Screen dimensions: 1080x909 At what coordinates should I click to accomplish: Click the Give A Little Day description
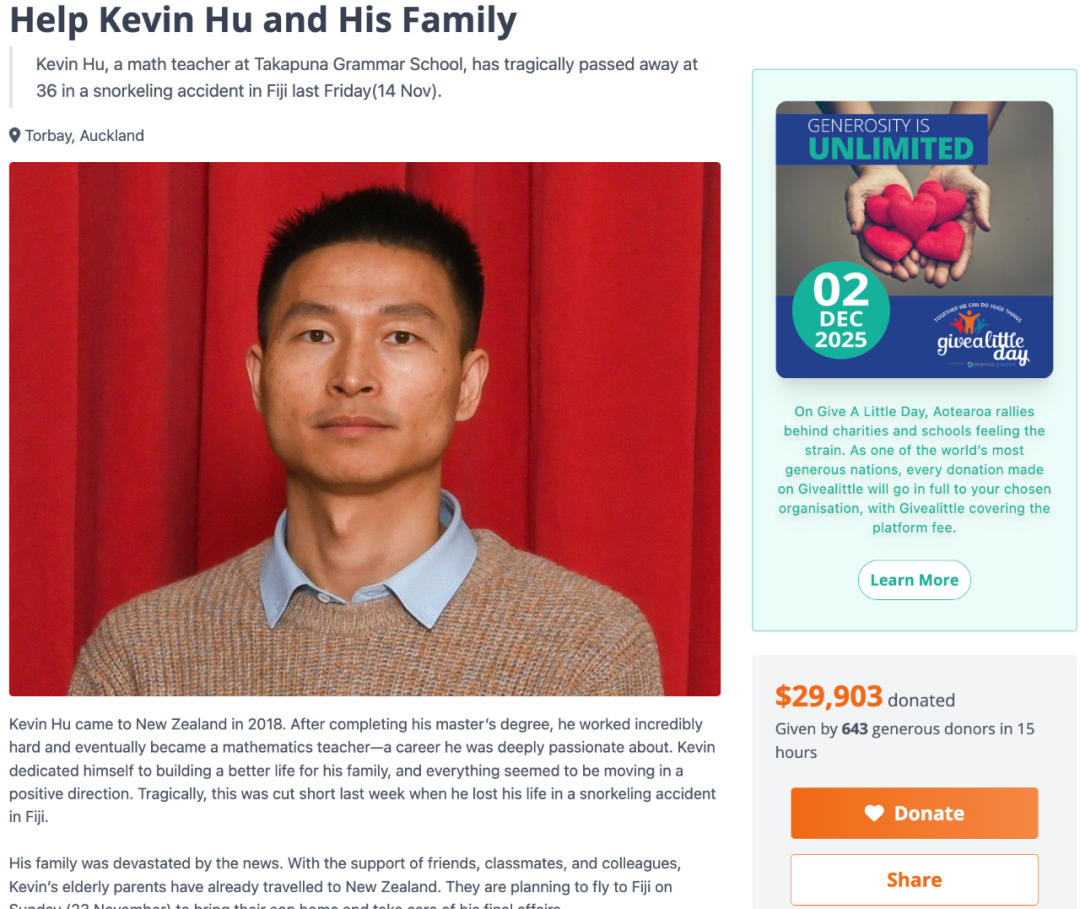[x=914, y=469]
